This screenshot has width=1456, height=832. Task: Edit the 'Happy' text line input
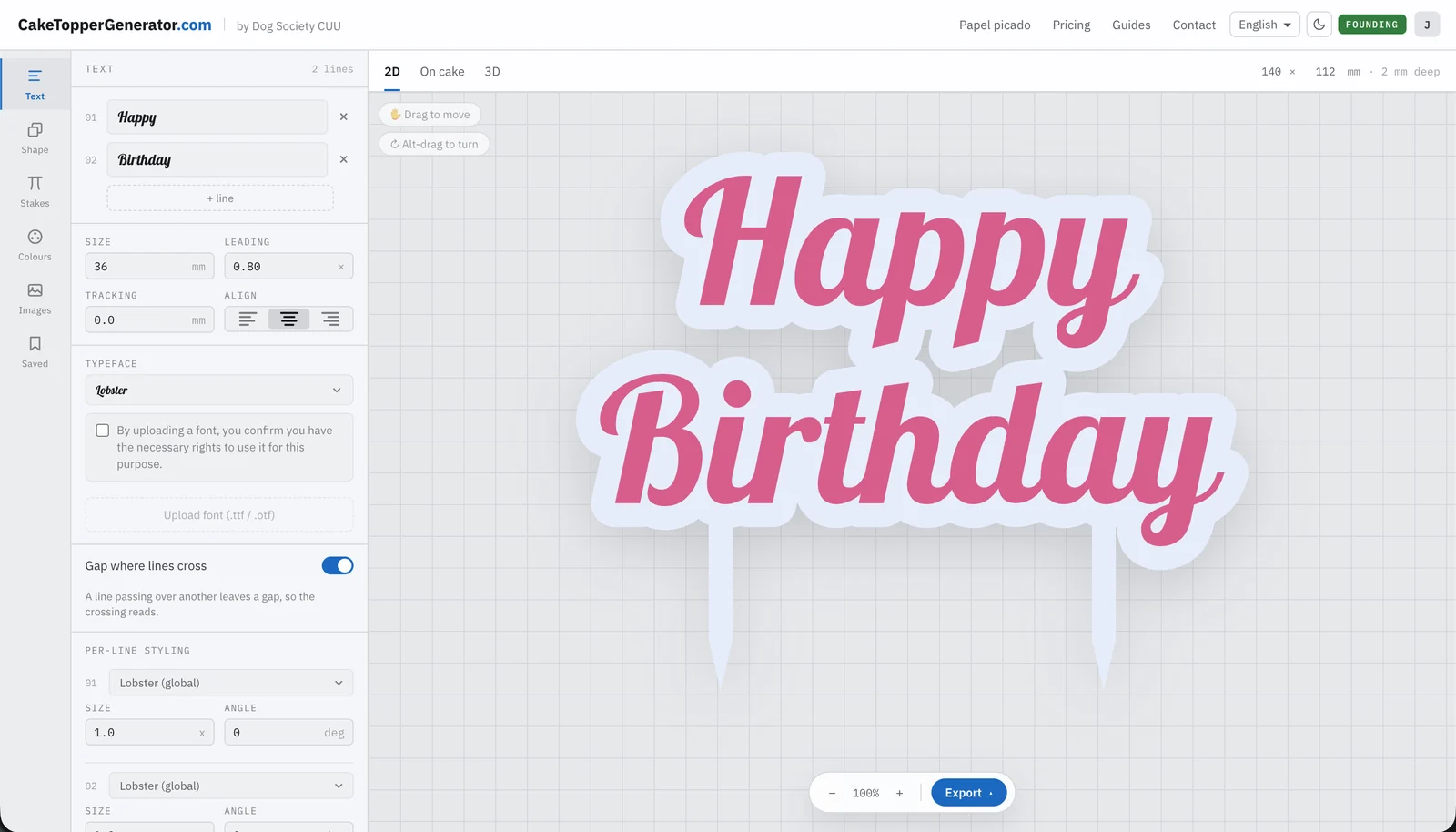coord(217,117)
